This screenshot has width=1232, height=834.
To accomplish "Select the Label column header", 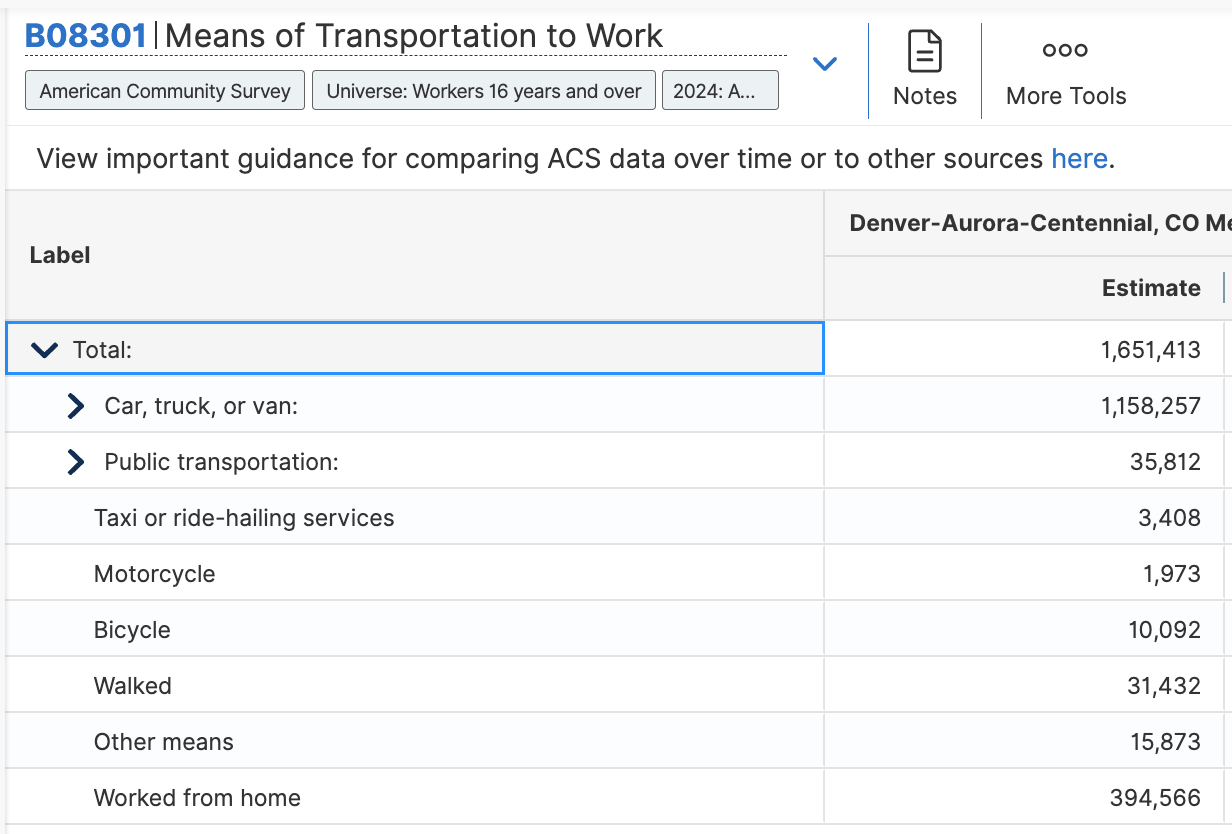I will (x=60, y=256).
